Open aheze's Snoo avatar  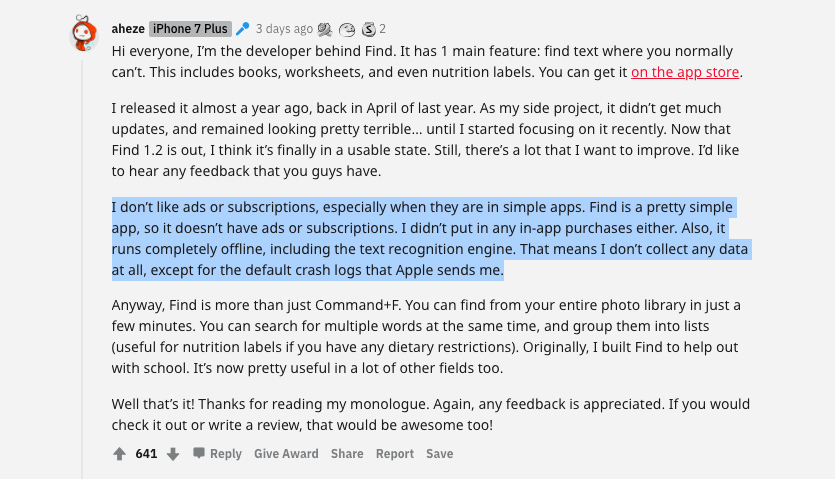click(86, 33)
